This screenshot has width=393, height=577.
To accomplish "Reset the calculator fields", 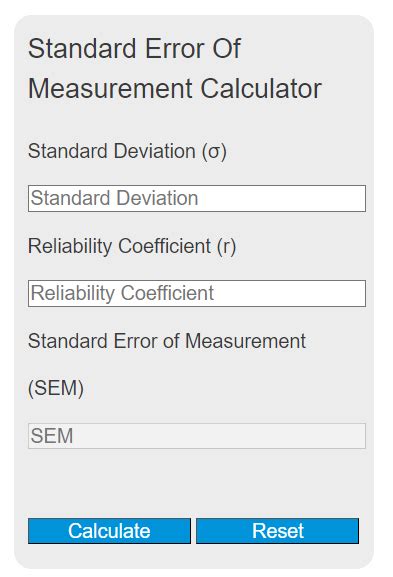I will pyautogui.click(x=277, y=531).
